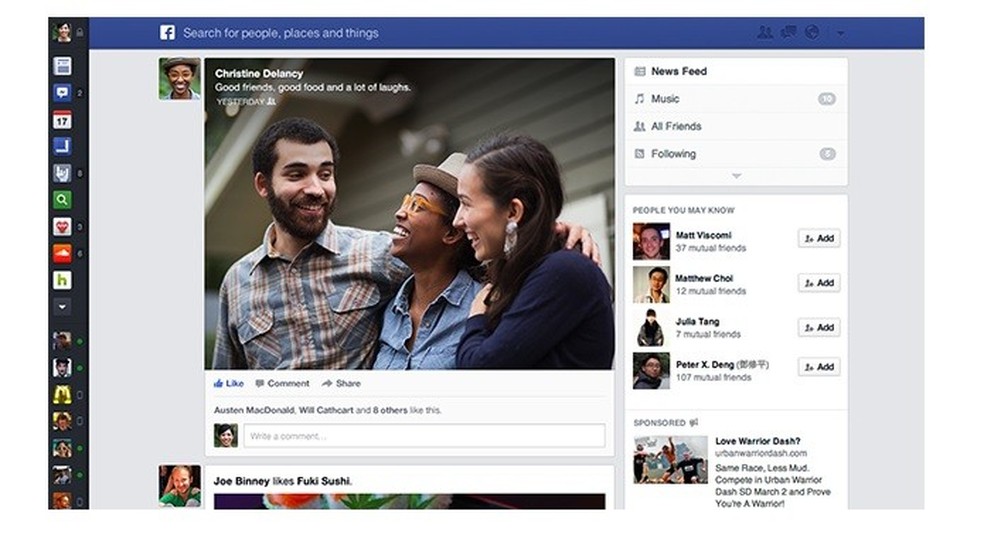The height and width of the screenshot is (552, 984).
Task: Click the lock privacy icon in sidebar
Action: click(80, 32)
